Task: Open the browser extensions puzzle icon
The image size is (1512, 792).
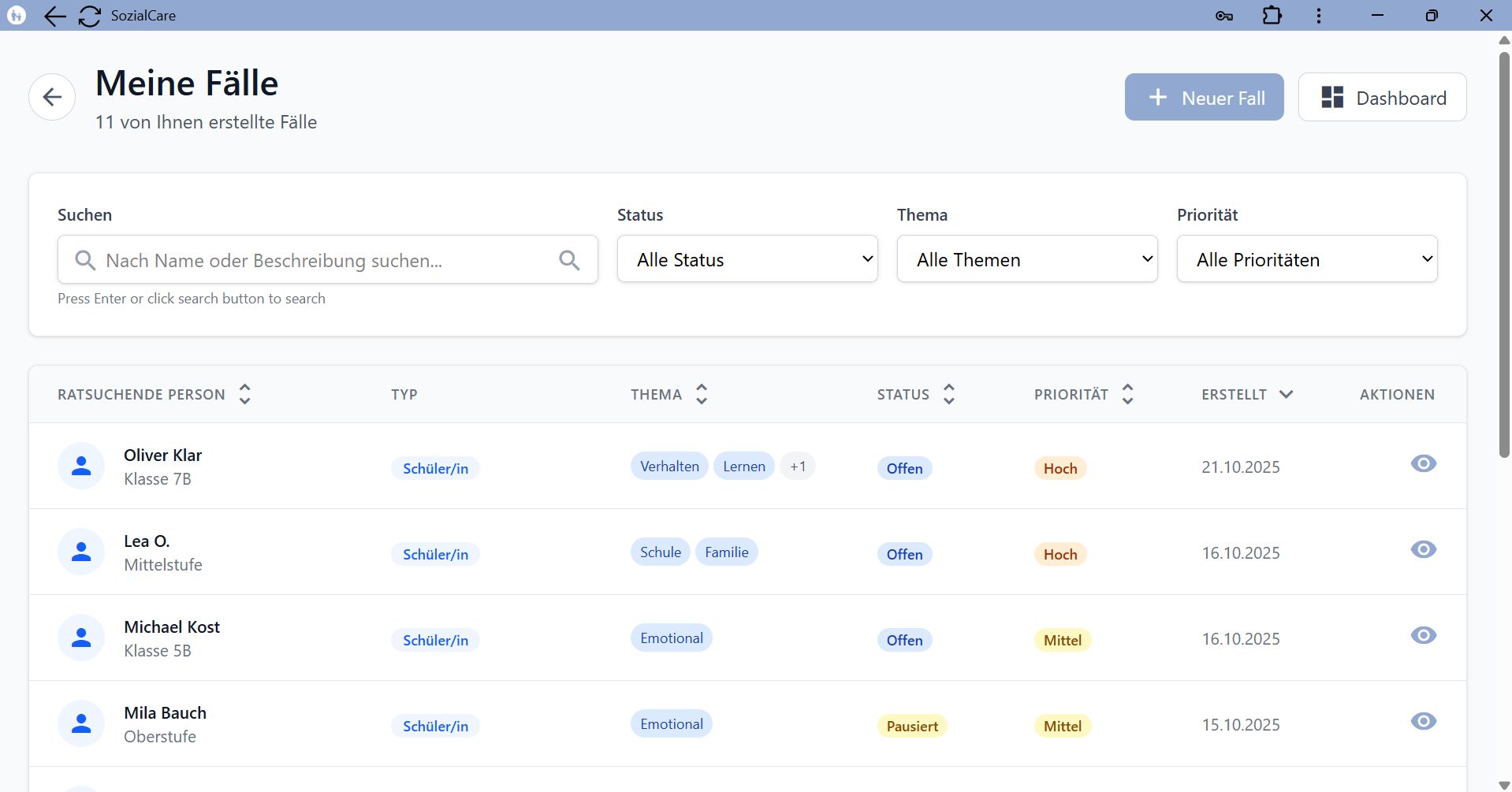Action: [x=1271, y=16]
